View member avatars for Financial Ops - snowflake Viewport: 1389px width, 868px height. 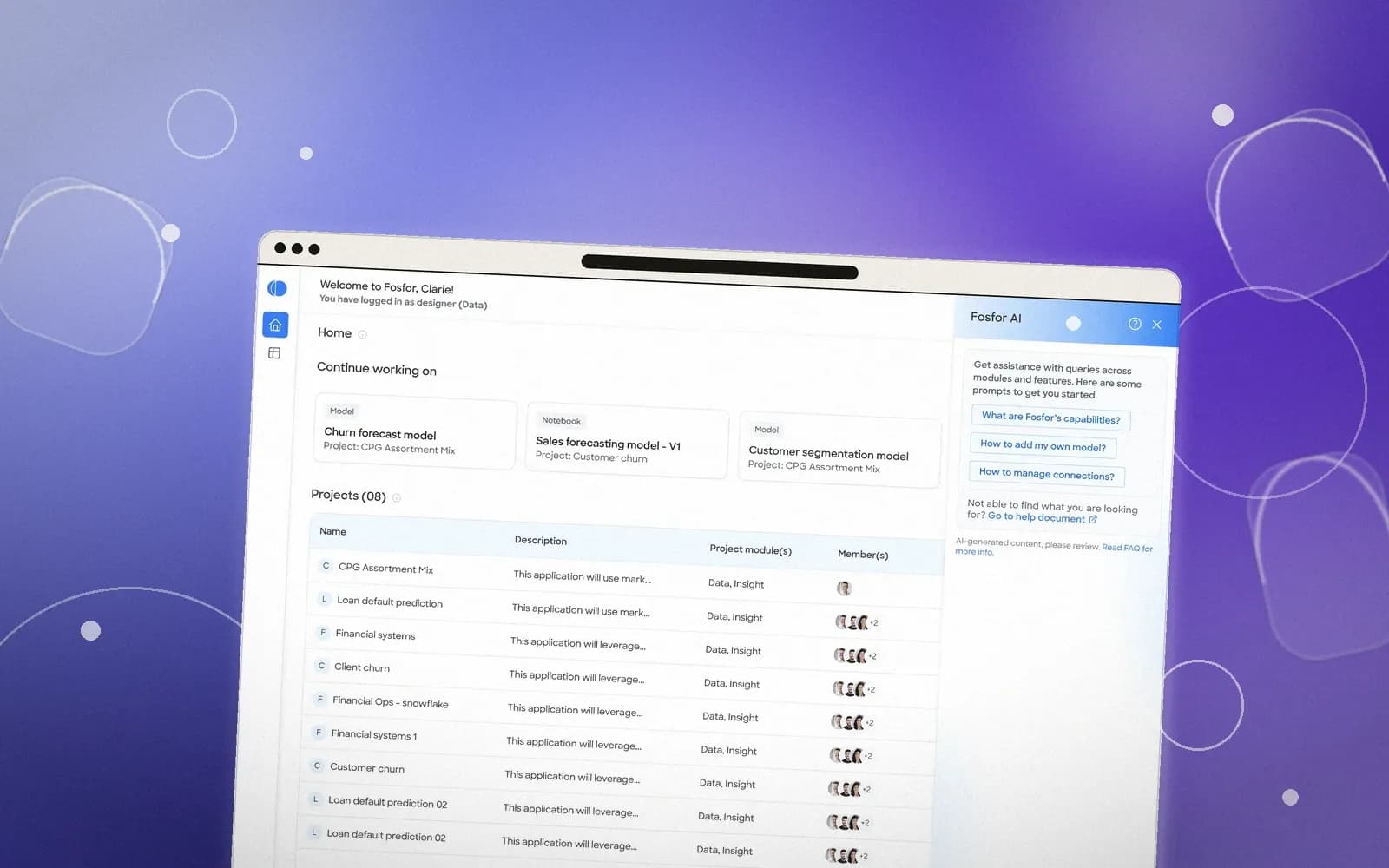(x=852, y=722)
